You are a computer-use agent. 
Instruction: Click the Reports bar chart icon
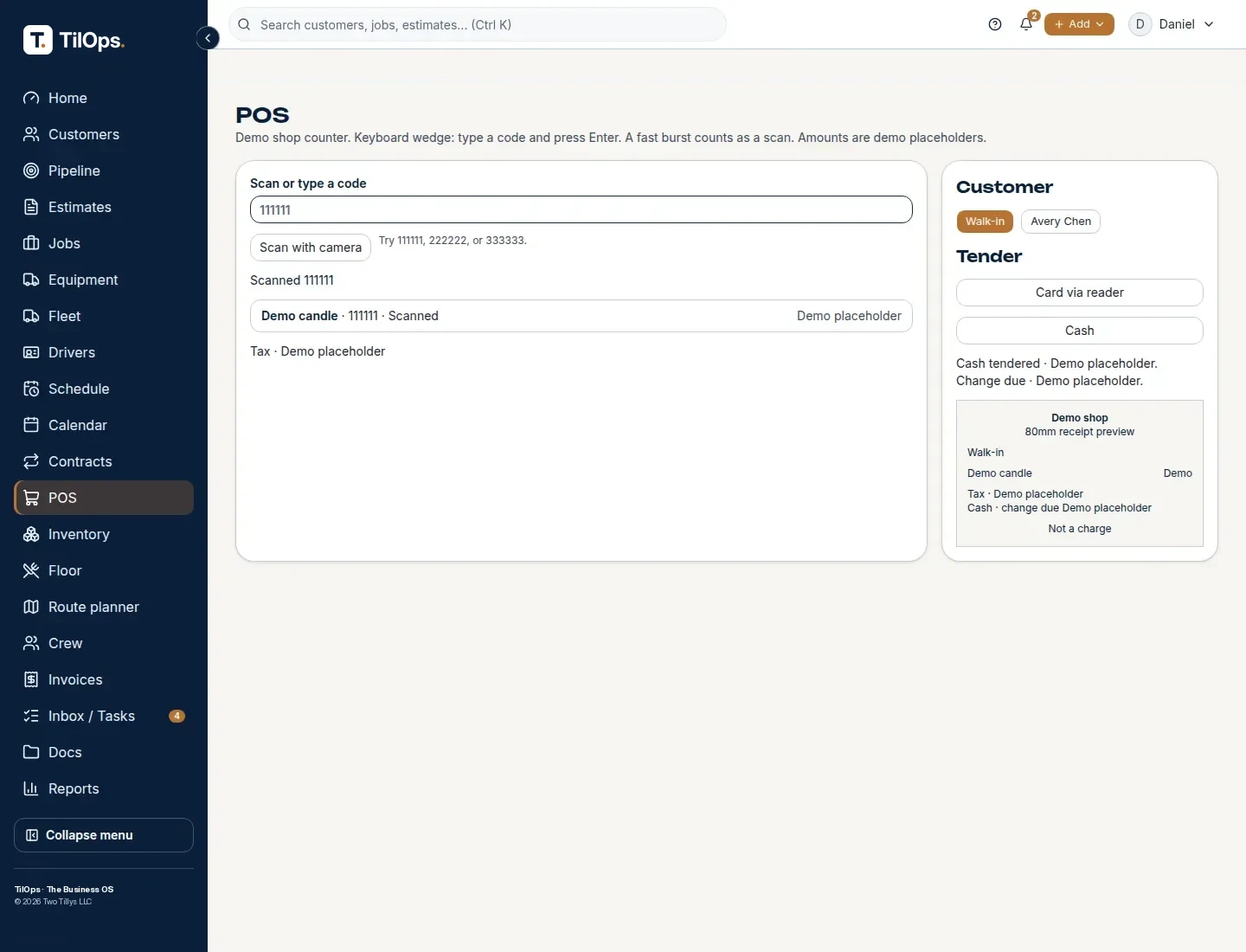[31, 788]
